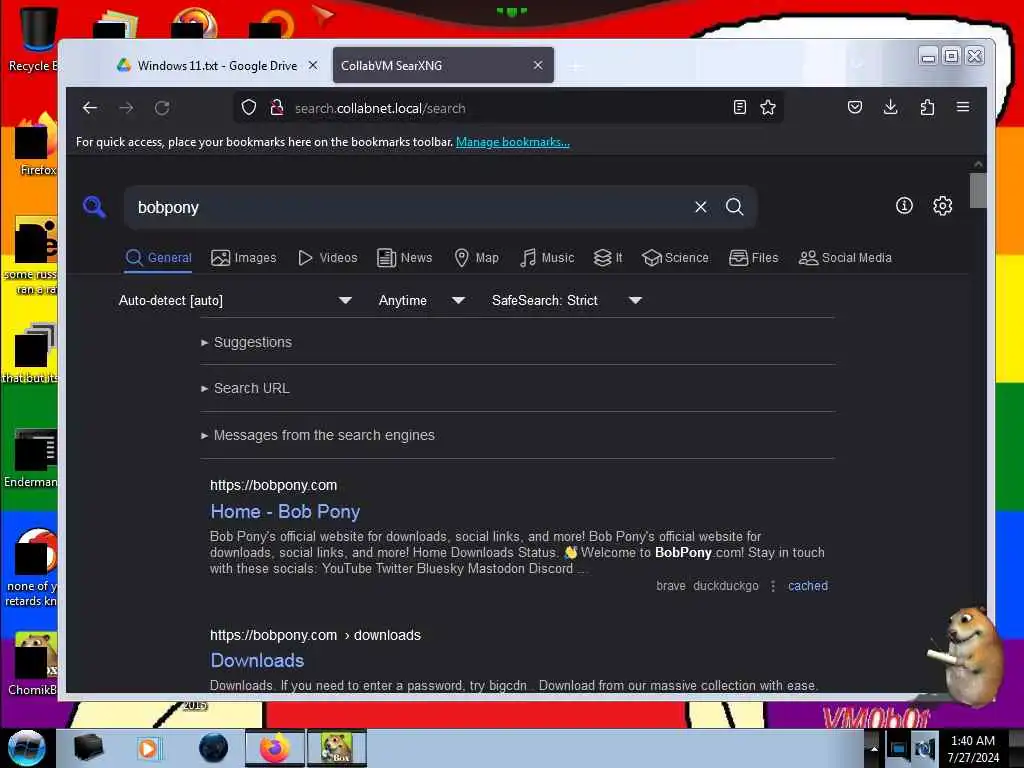This screenshot has width=1024, height=768.
Task: Open the SafeSearch: Strict dropdown
Action: point(566,300)
